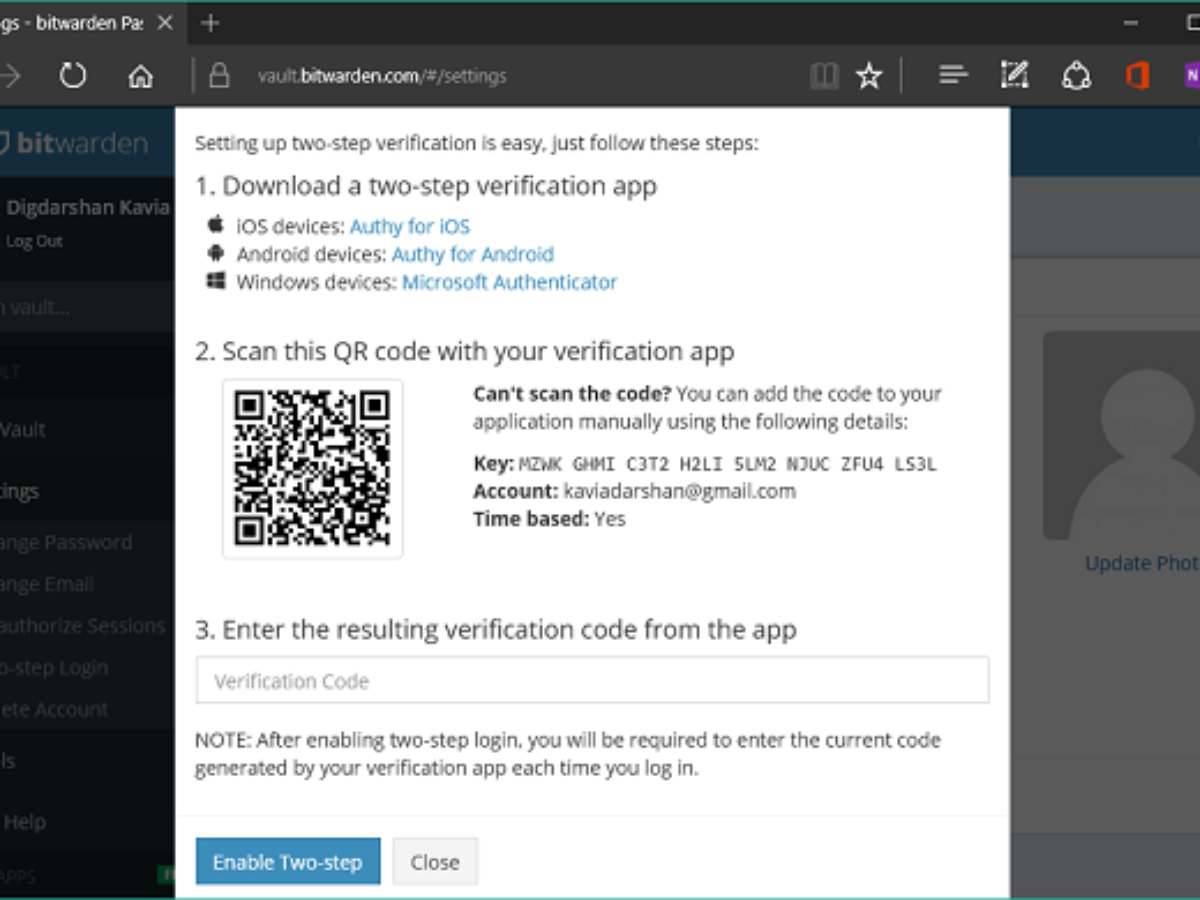
Task: Click Log Out in the sidebar
Action: [35, 241]
